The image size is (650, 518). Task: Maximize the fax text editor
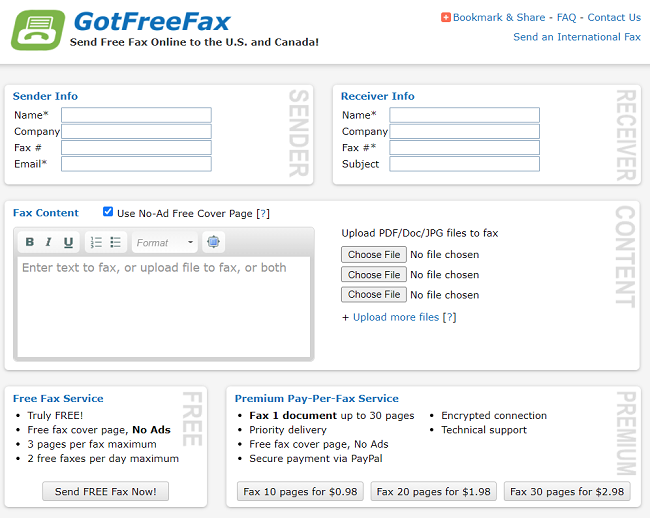213,242
